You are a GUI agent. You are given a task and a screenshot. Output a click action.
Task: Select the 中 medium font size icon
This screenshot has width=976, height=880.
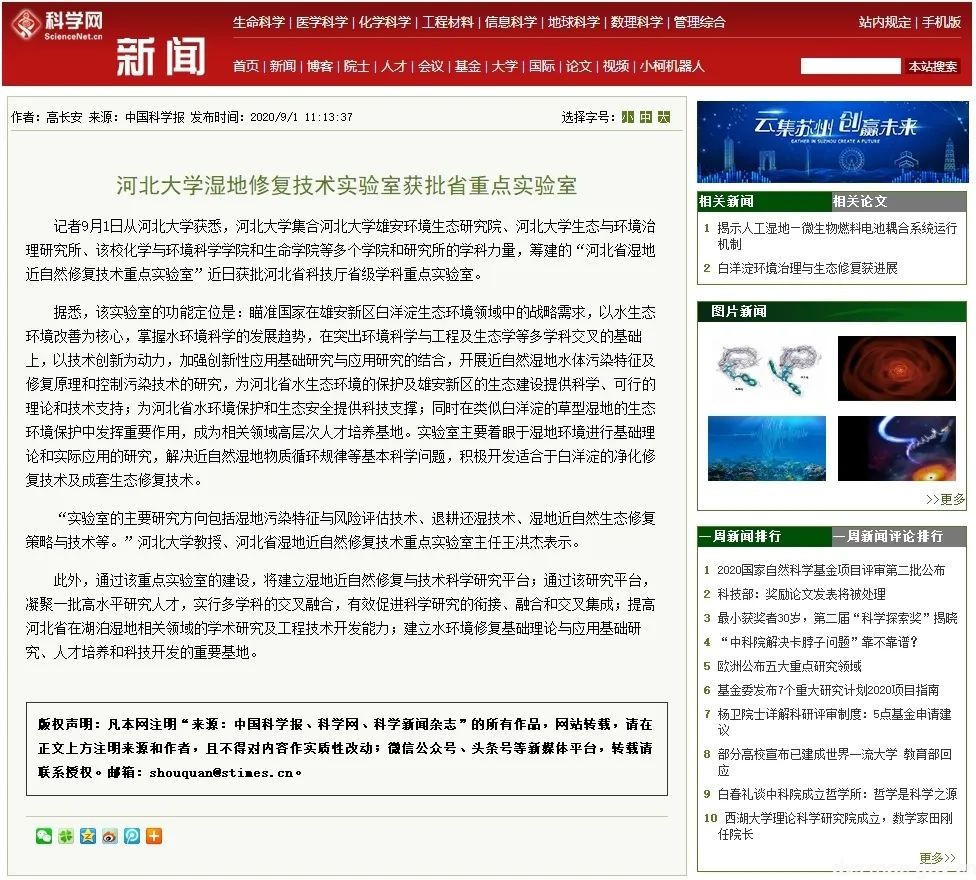click(646, 117)
